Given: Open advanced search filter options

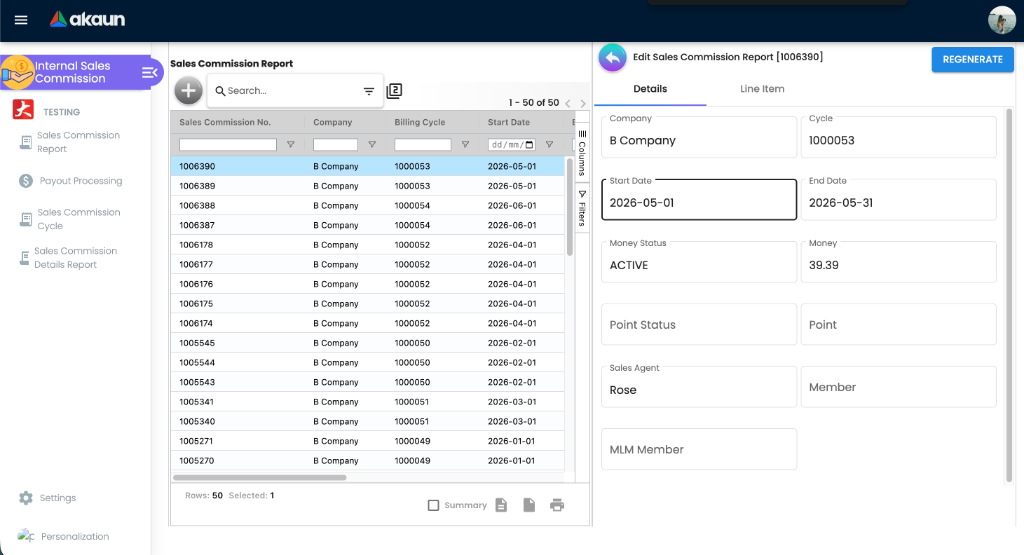Looking at the screenshot, I should (x=369, y=91).
